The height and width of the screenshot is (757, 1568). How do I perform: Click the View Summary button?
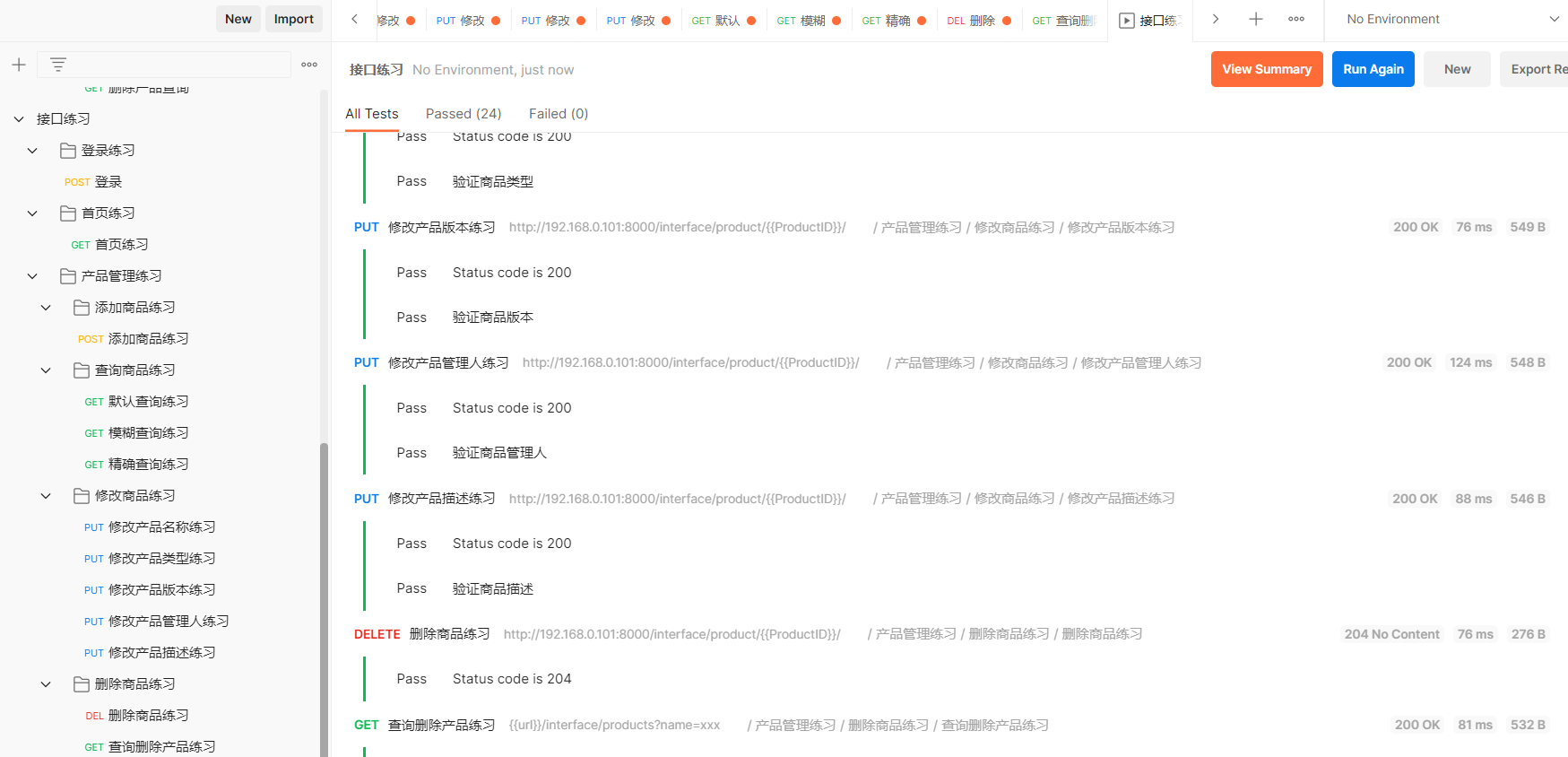[x=1267, y=69]
